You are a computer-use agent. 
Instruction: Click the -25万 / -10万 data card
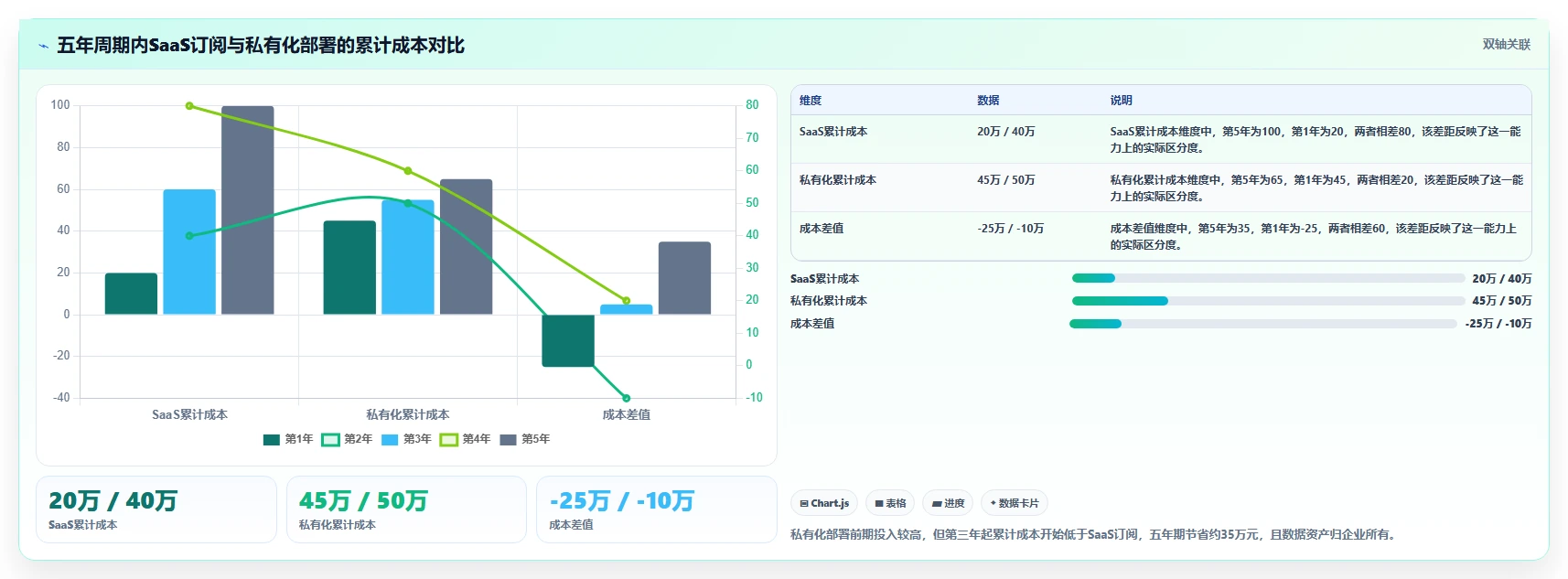coord(657,509)
